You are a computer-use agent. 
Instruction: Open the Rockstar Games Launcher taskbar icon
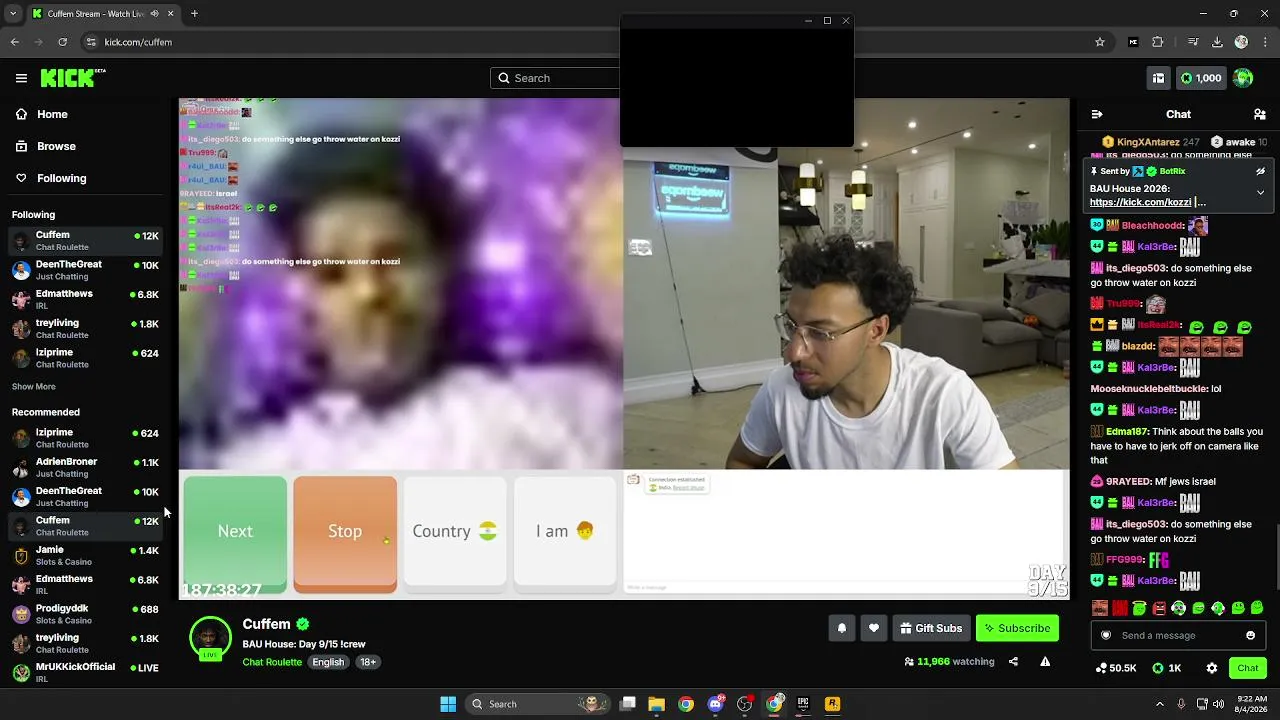tap(832, 704)
